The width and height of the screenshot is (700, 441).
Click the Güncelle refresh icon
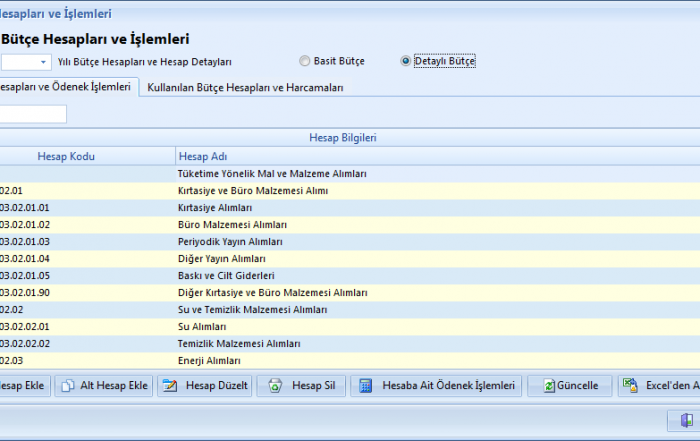click(548, 386)
